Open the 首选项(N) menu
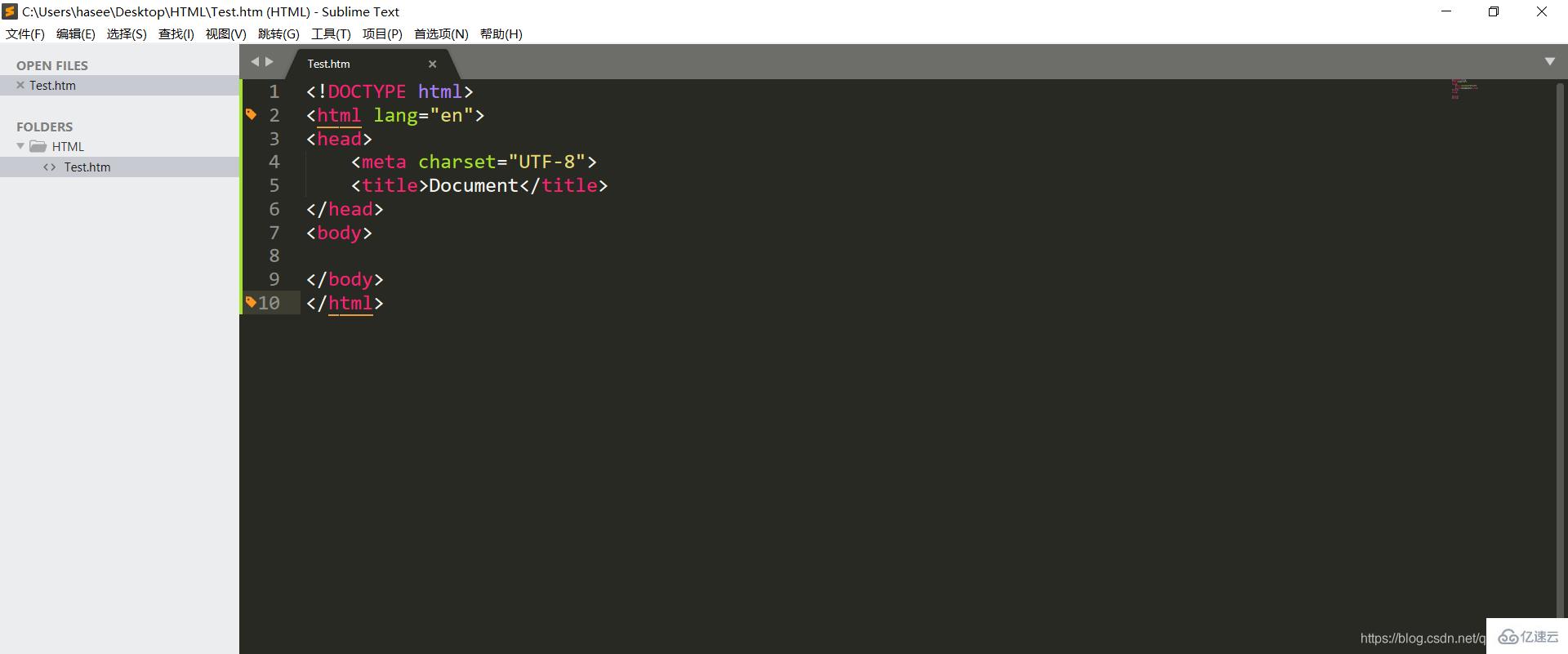The image size is (1568, 654). pos(441,33)
